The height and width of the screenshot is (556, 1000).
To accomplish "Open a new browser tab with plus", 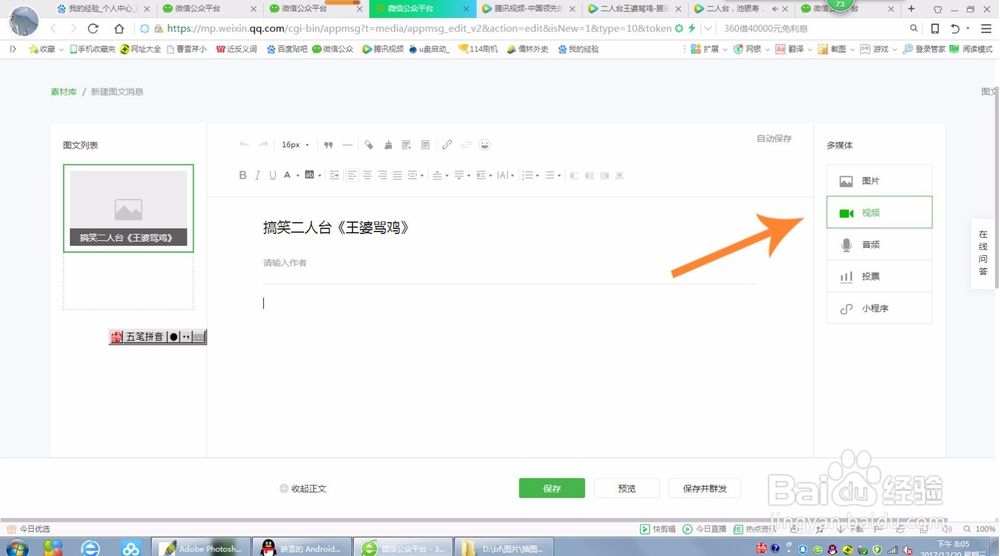I will (x=911, y=8).
